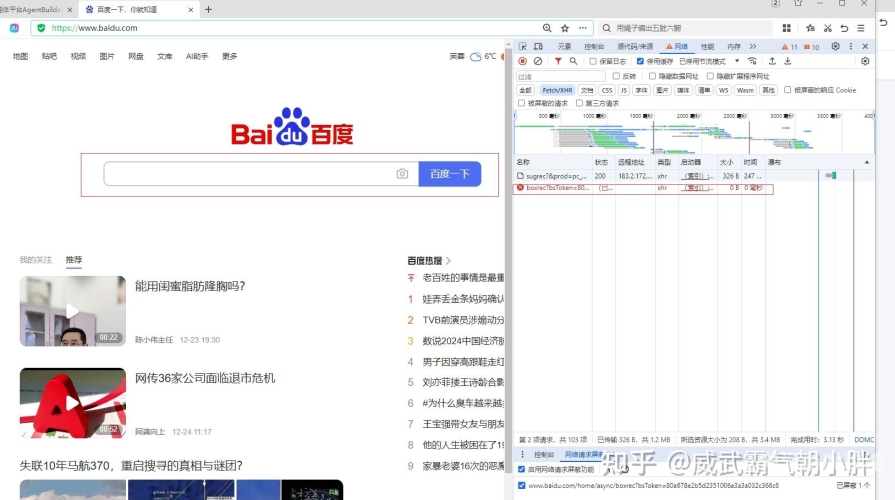The height and width of the screenshot is (500, 895).
Task: Uncheck the 停用缓存 disable cache checkbox
Action: tap(640, 61)
